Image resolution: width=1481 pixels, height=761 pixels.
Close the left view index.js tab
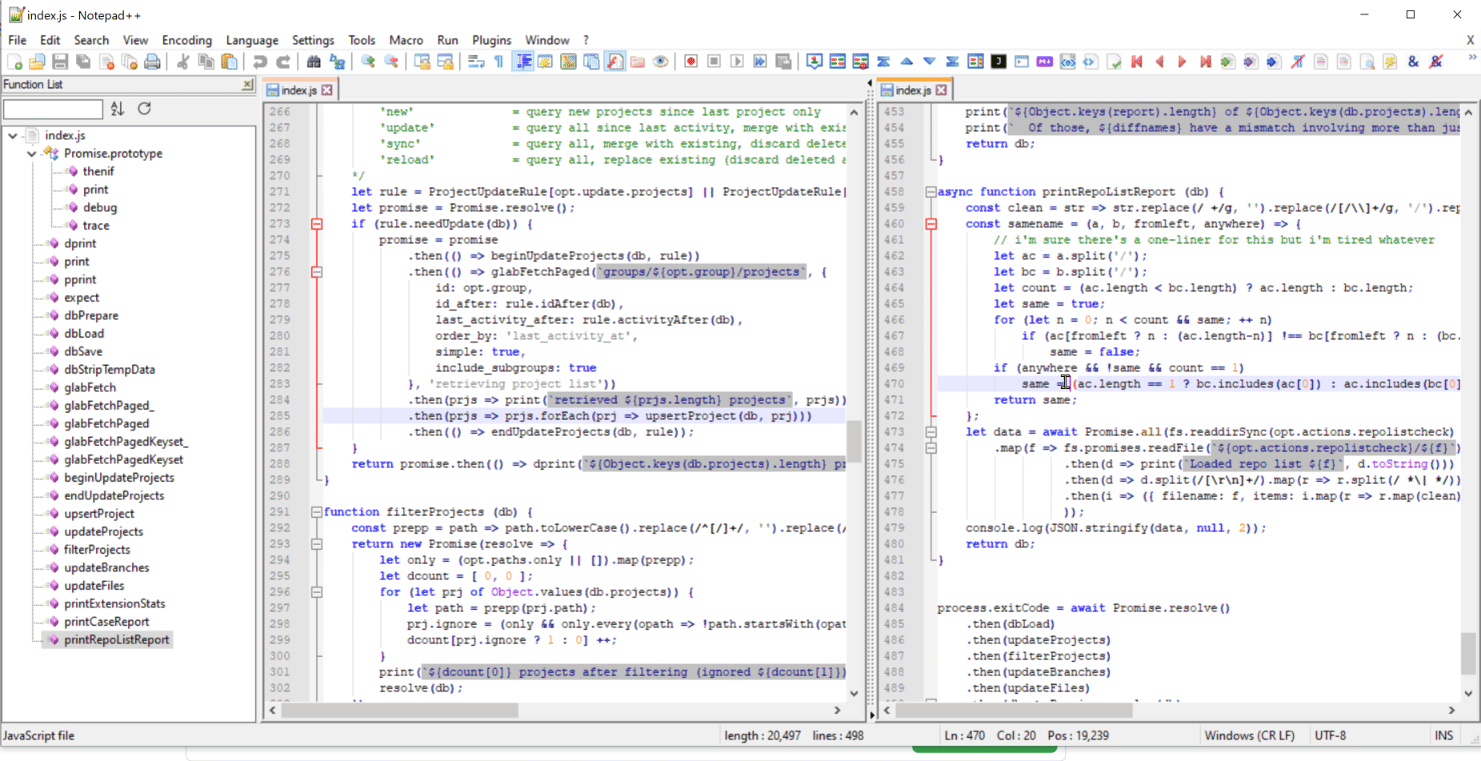click(x=327, y=90)
